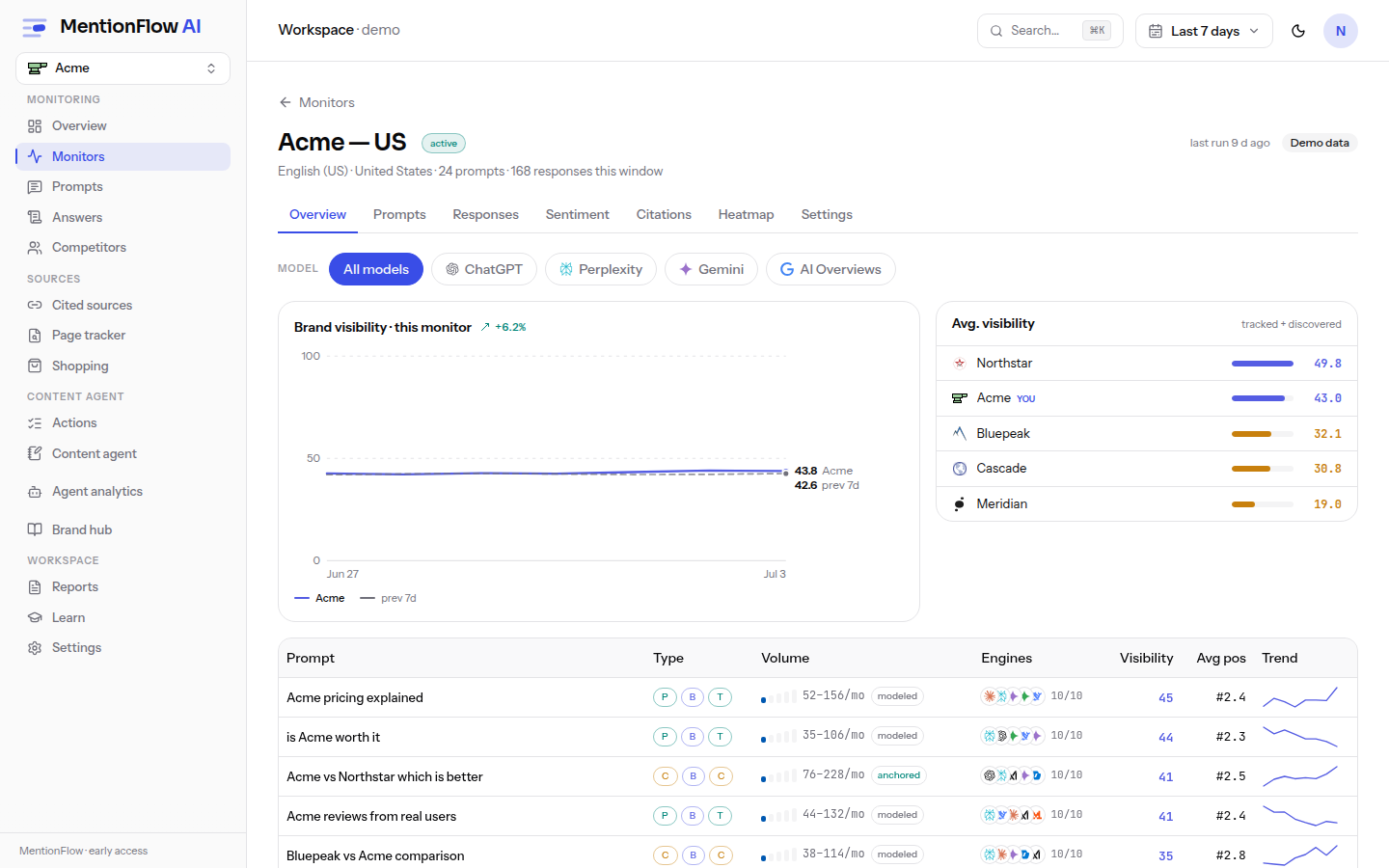Sort by the Visibility column header
Viewport: 1389px width, 868px height.
pyautogui.click(x=1146, y=658)
